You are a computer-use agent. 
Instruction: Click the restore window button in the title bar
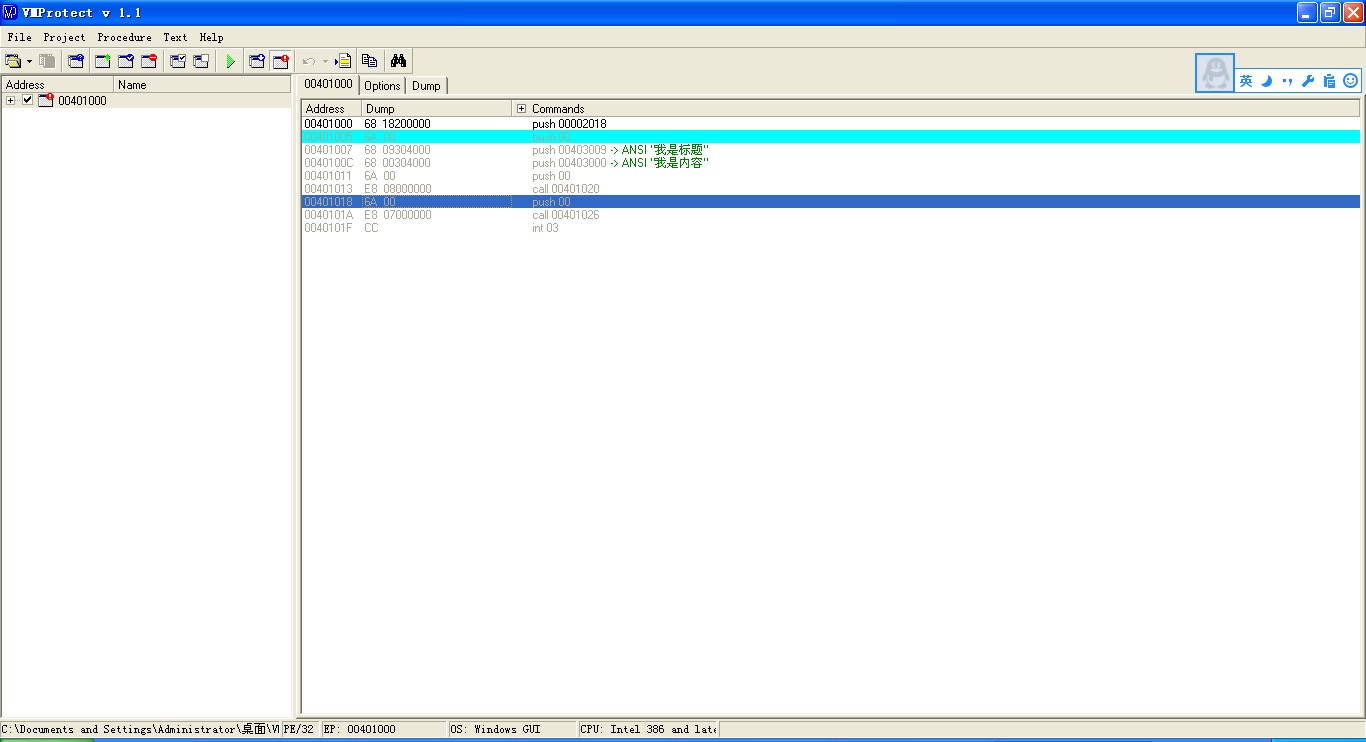(x=1330, y=12)
